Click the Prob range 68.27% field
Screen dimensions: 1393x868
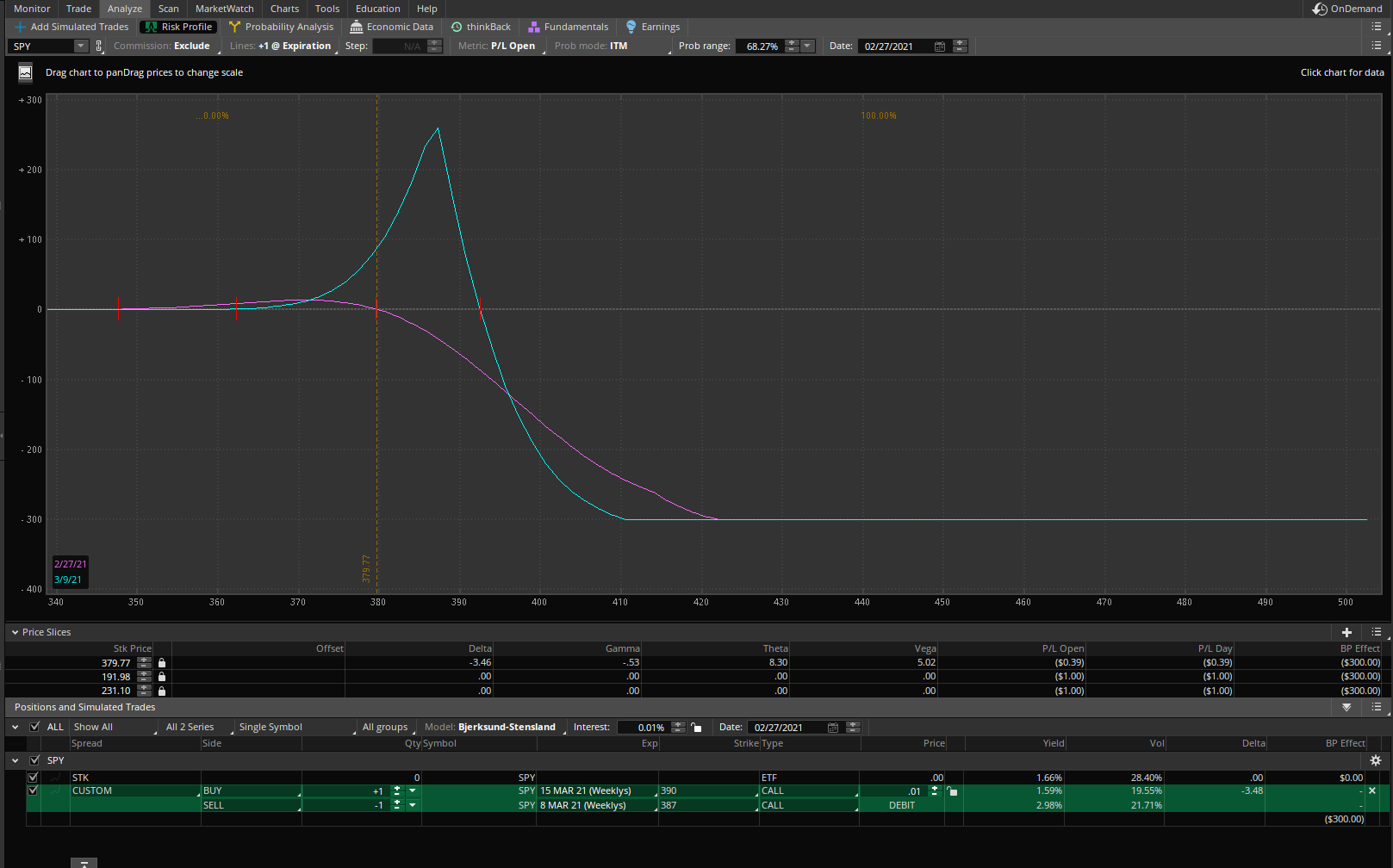point(760,46)
